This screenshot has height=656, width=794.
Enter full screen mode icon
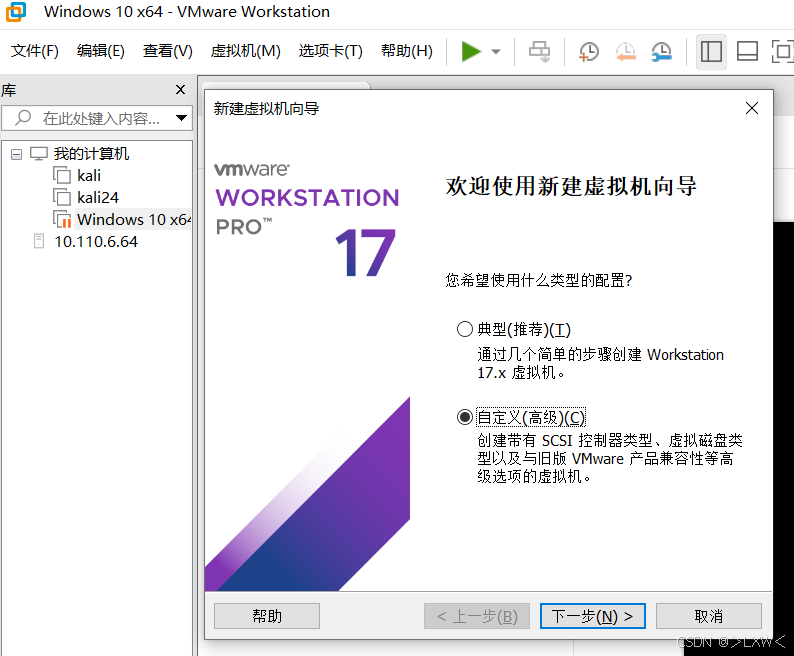click(x=782, y=52)
